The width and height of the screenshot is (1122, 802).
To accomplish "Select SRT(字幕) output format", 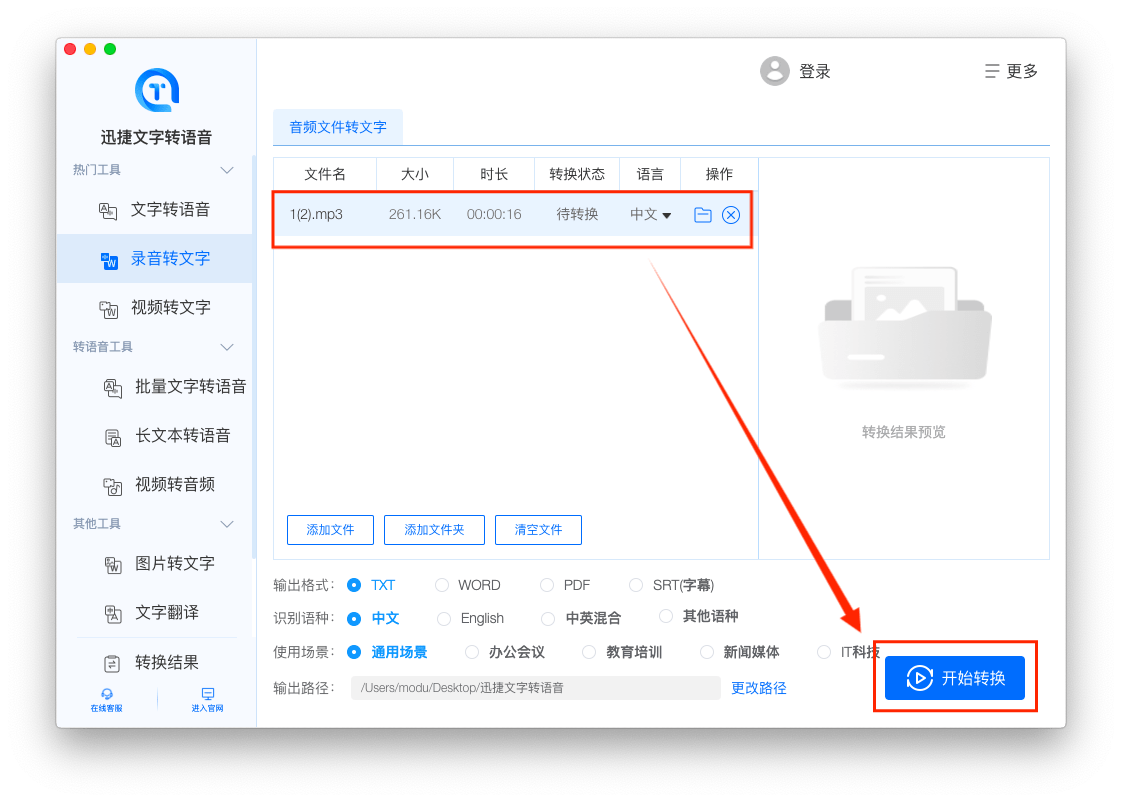I will click(x=635, y=585).
